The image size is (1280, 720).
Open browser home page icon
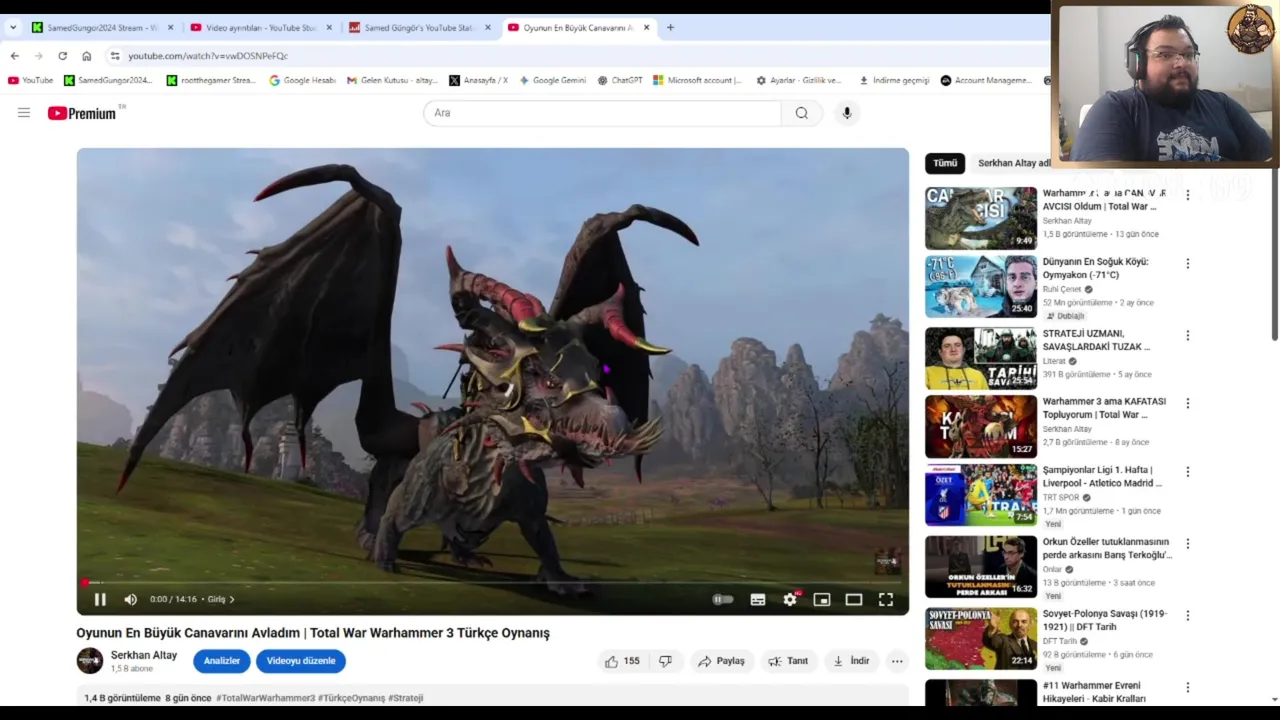[87, 56]
